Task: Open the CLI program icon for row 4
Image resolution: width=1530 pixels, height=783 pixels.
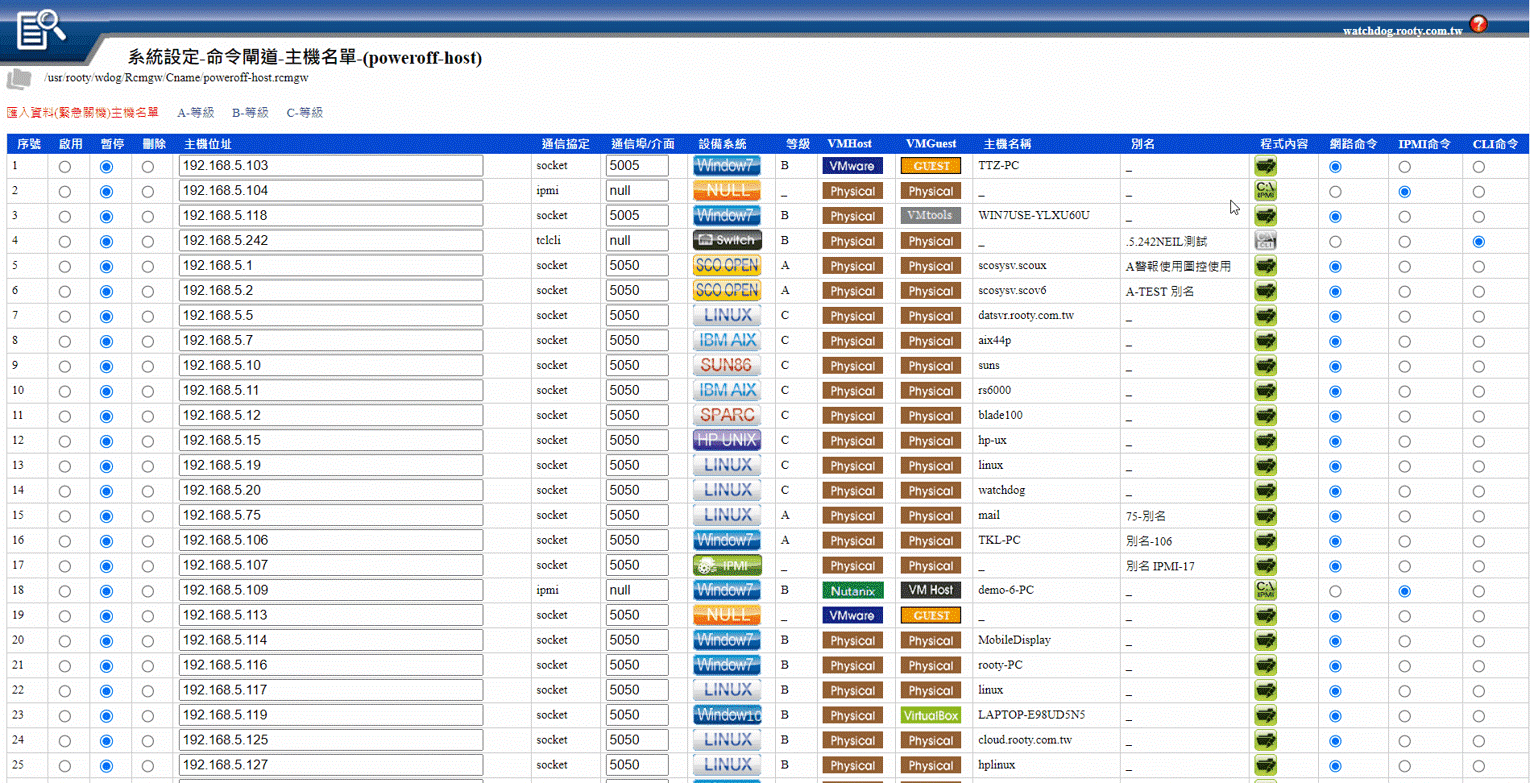Action: (1266, 241)
